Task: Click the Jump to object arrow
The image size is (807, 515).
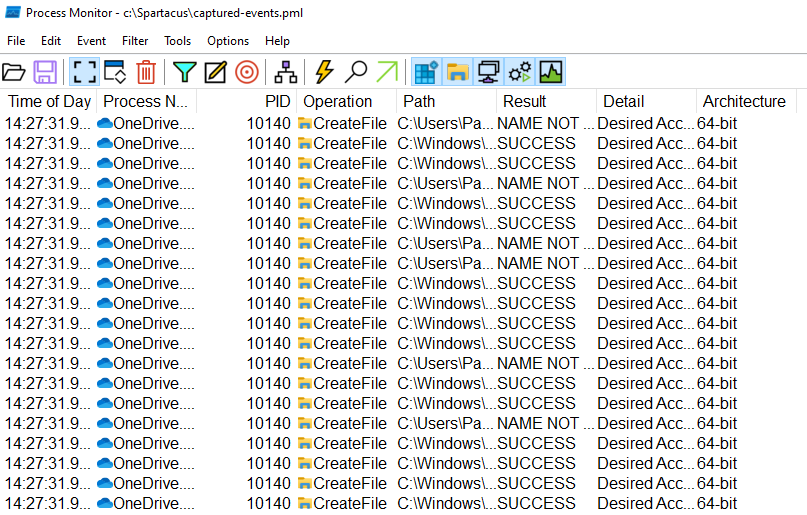Action: (x=388, y=72)
